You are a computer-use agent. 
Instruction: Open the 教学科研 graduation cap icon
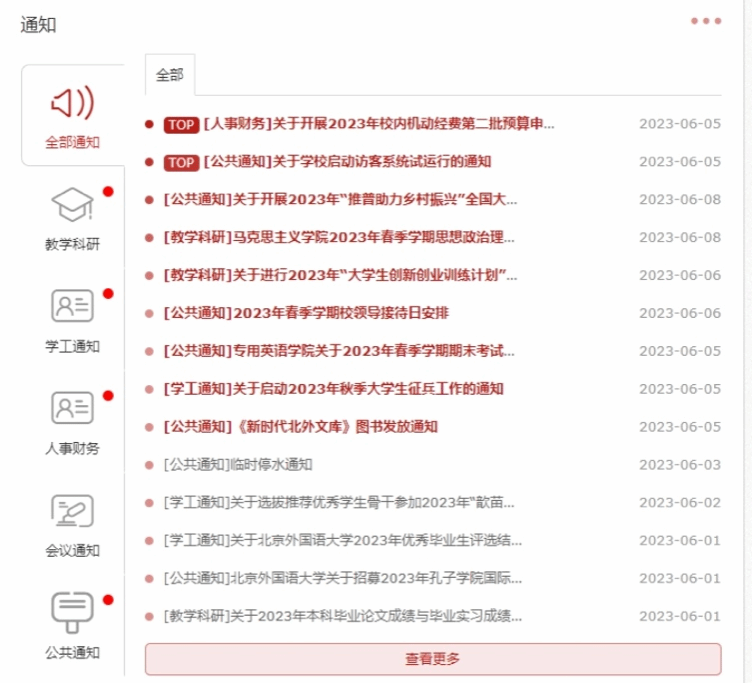pos(72,205)
